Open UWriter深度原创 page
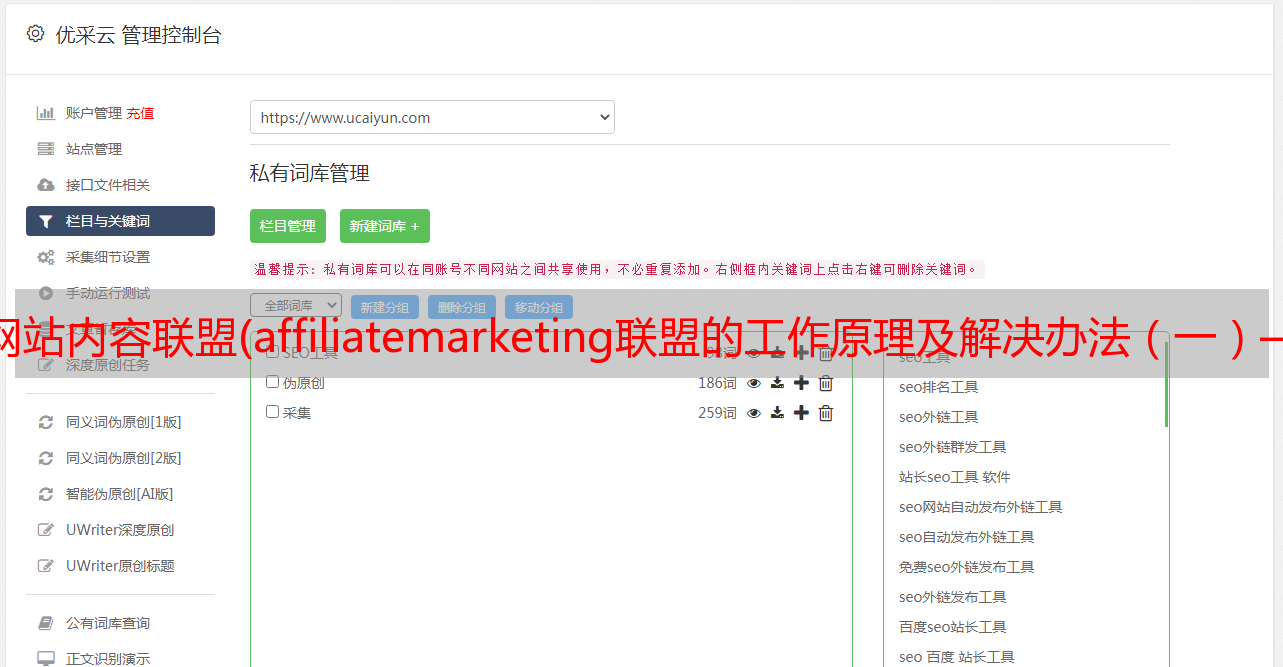The image size is (1283, 667). pyautogui.click(x=120, y=530)
